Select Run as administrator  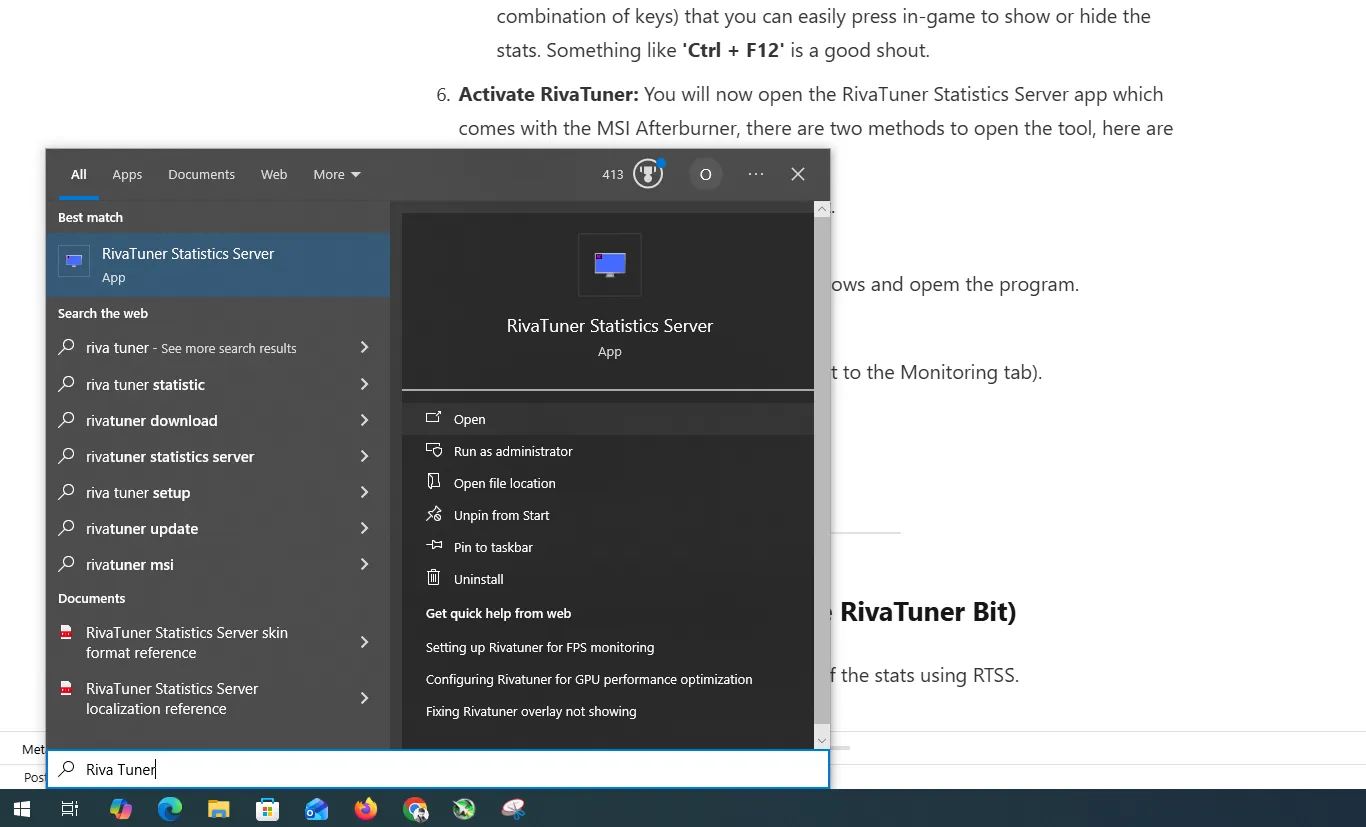pos(512,451)
